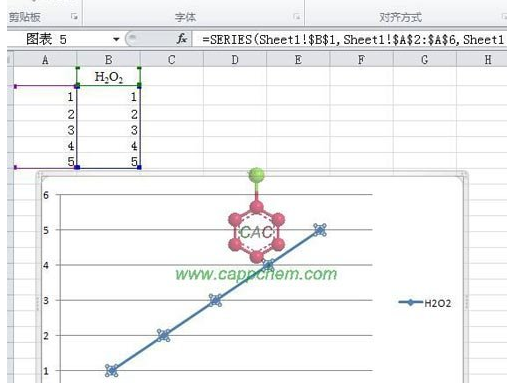
Task: Select data point at value 5 on chart
Action: 320,230
